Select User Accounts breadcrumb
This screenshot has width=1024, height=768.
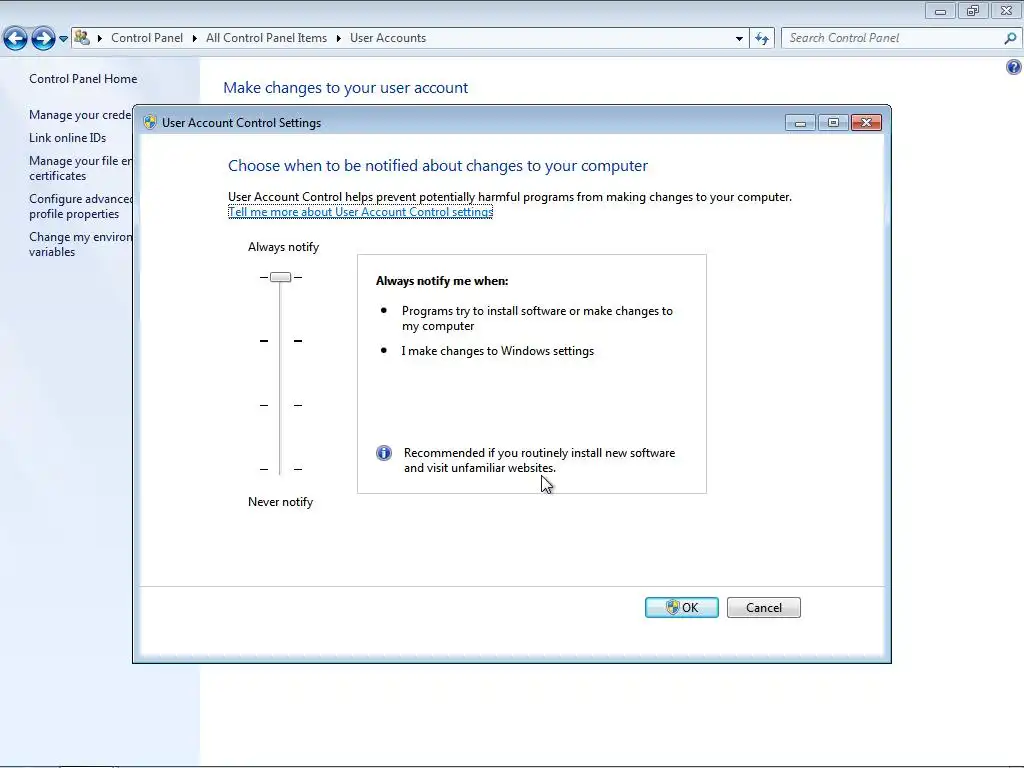point(388,38)
